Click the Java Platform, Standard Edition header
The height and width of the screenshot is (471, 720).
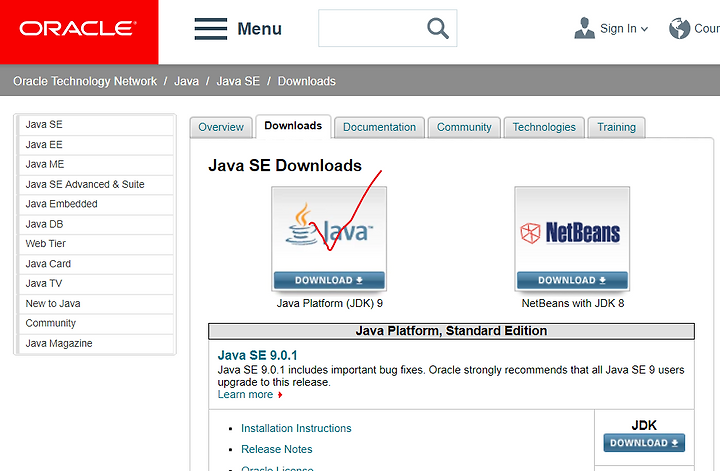click(x=451, y=331)
